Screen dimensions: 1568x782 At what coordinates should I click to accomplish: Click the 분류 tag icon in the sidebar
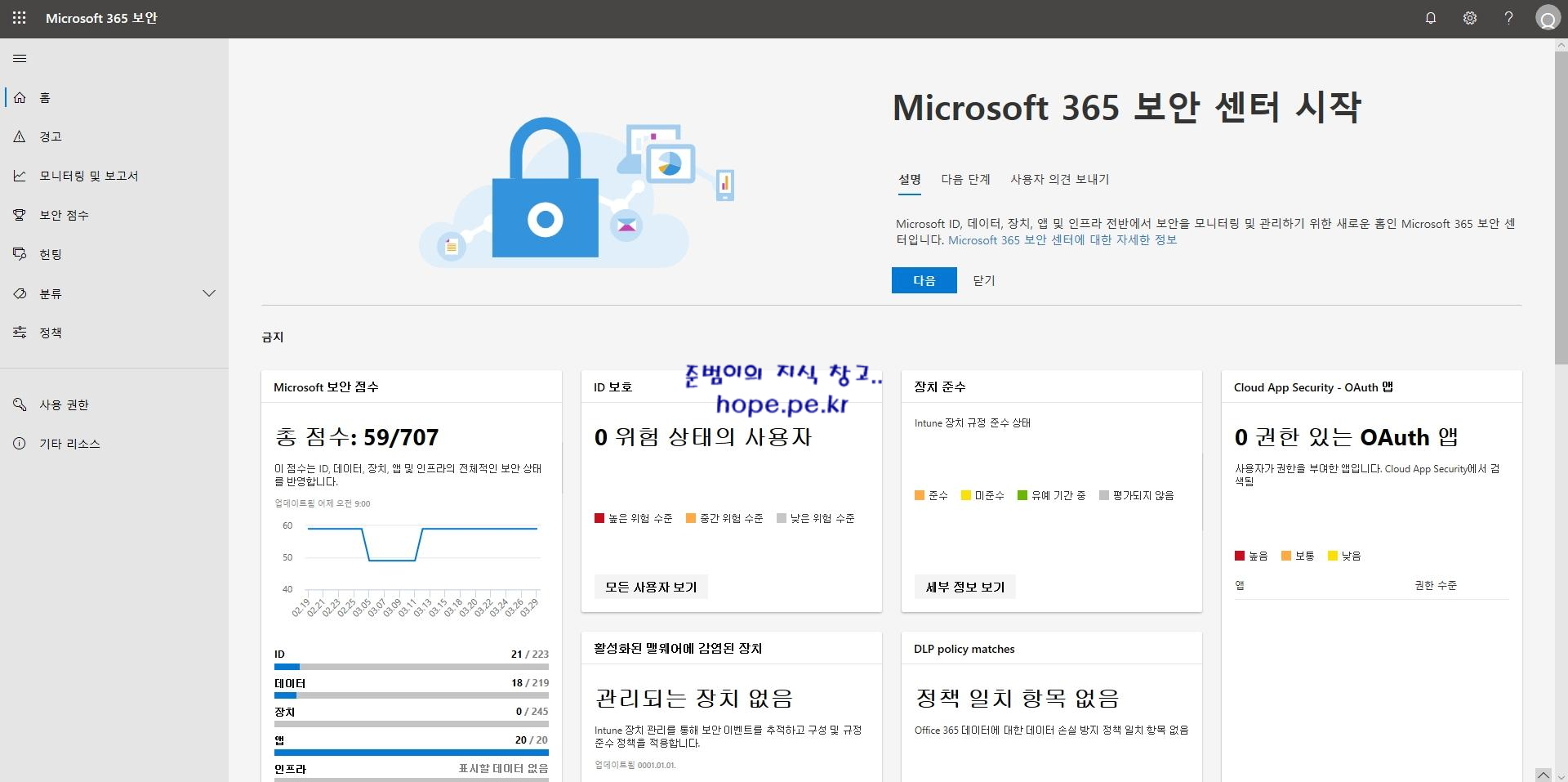[20, 293]
